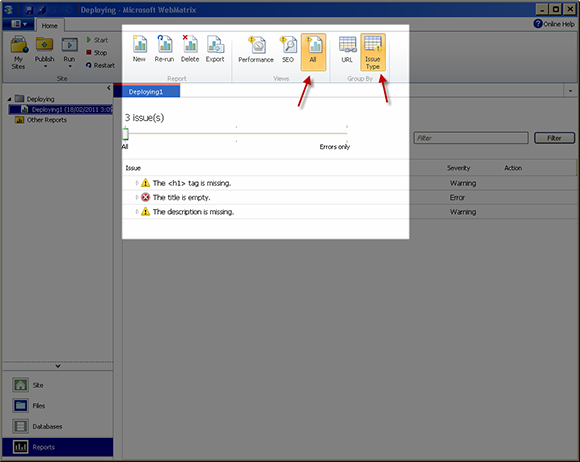Stop the site
Image resolution: width=580 pixels, height=462 pixels.
click(97, 53)
